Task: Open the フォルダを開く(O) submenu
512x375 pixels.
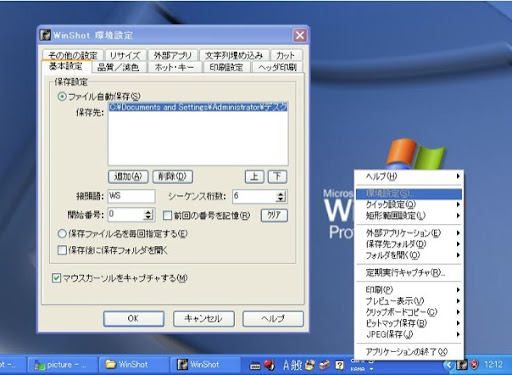Action: click(409, 255)
